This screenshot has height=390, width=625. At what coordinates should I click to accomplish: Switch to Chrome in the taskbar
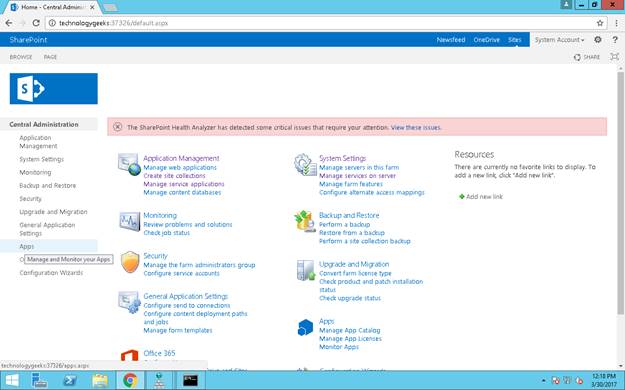(130, 380)
